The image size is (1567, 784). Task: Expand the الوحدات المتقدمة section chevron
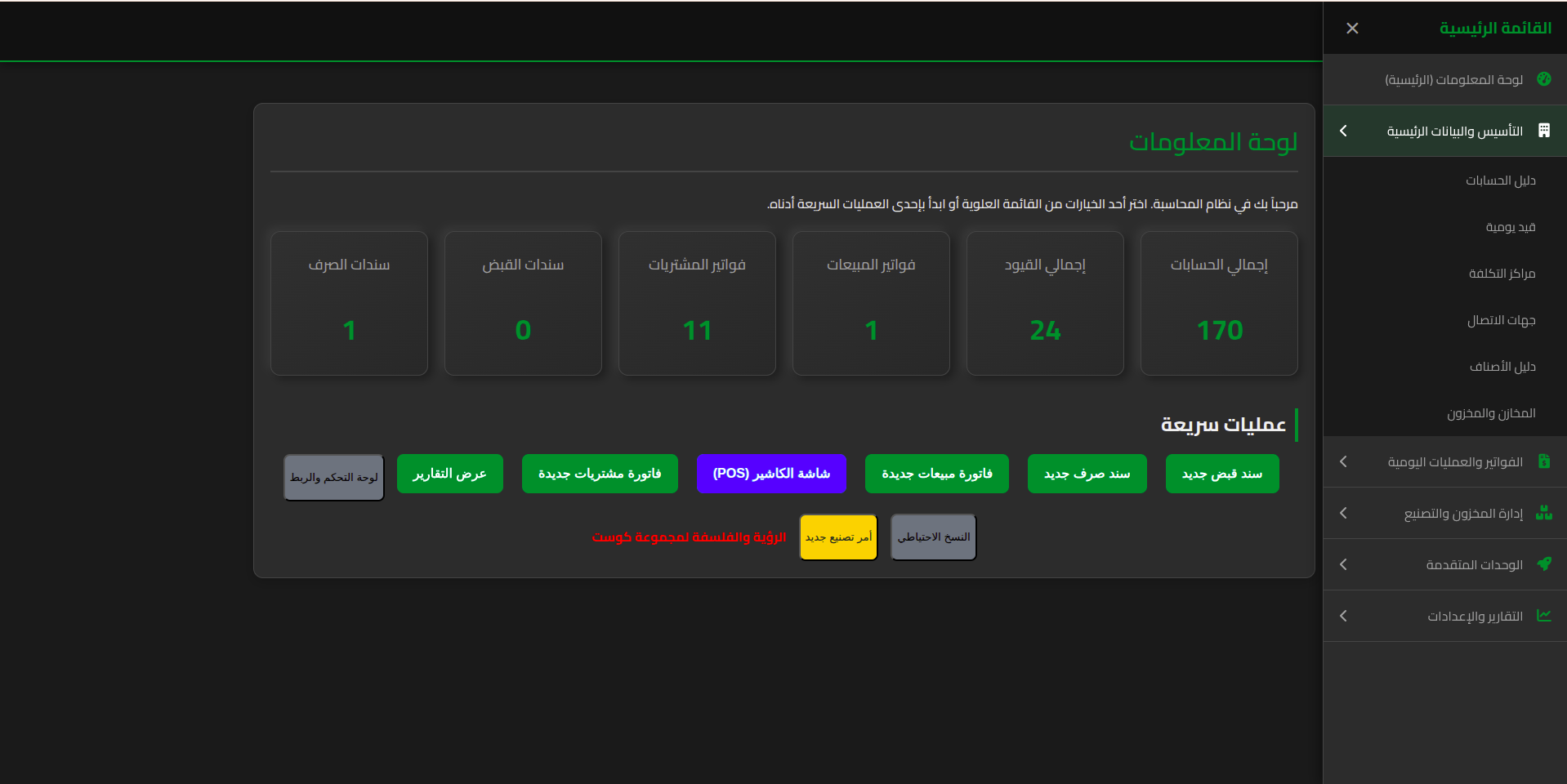pyautogui.click(x=1343, y=564)
